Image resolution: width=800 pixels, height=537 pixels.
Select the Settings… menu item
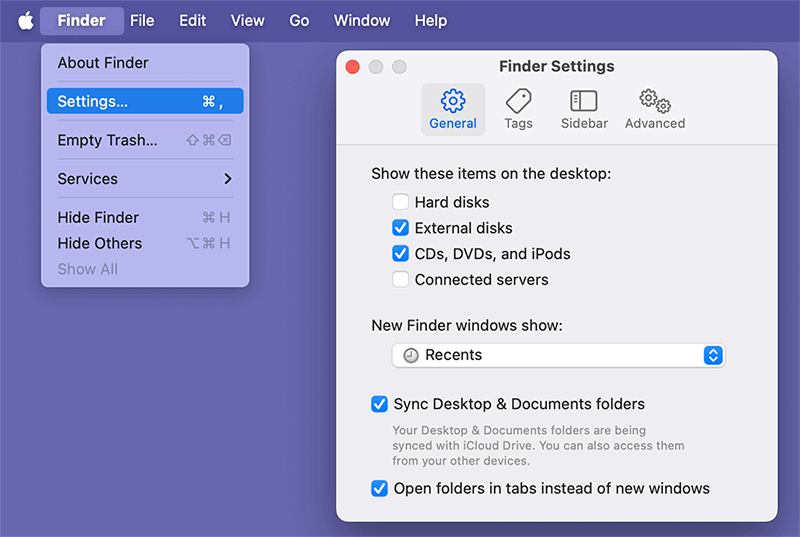click(x=145, y=101)
